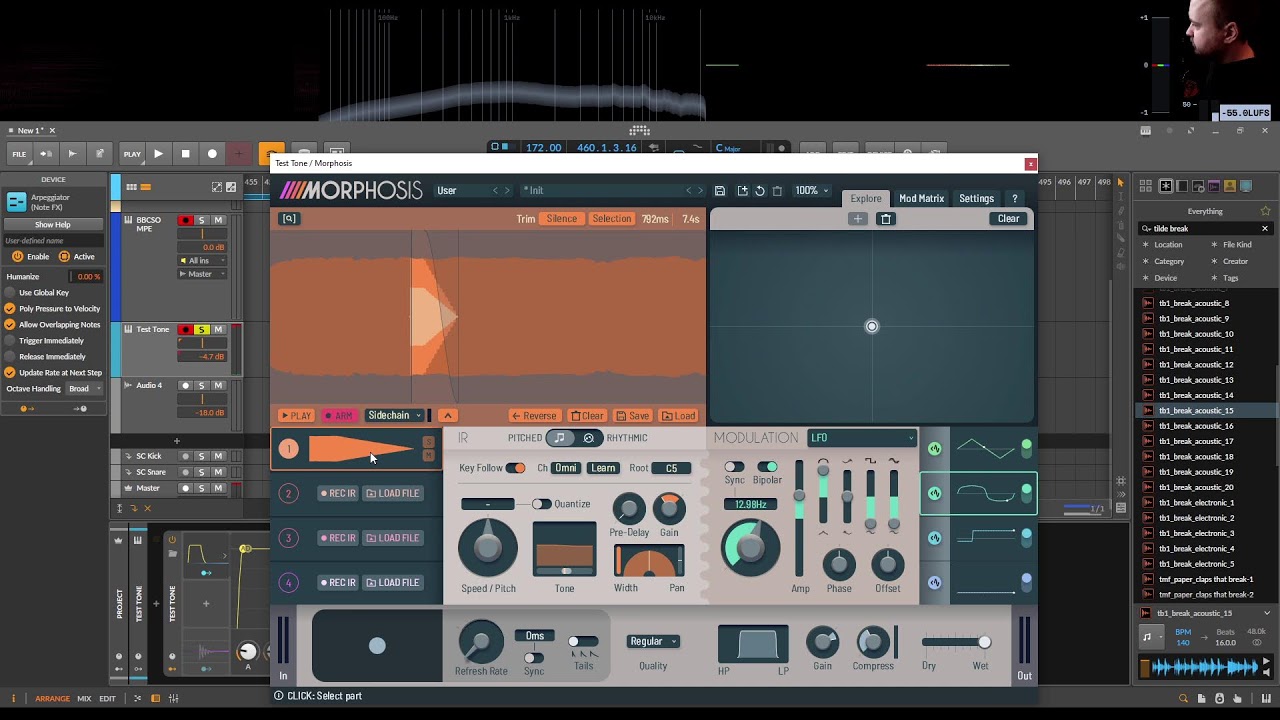Viewport: 1280px width, 720px height.
Task: Open the Octave Handling Broad dropdown
Action: (84, 389)
